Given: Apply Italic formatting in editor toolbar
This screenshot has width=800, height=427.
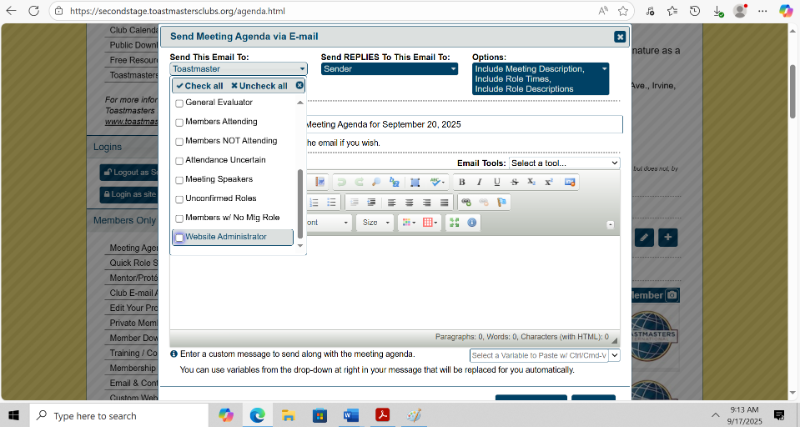Looking at the screenshot, I should pyautogui.click(x=479, y=182).
